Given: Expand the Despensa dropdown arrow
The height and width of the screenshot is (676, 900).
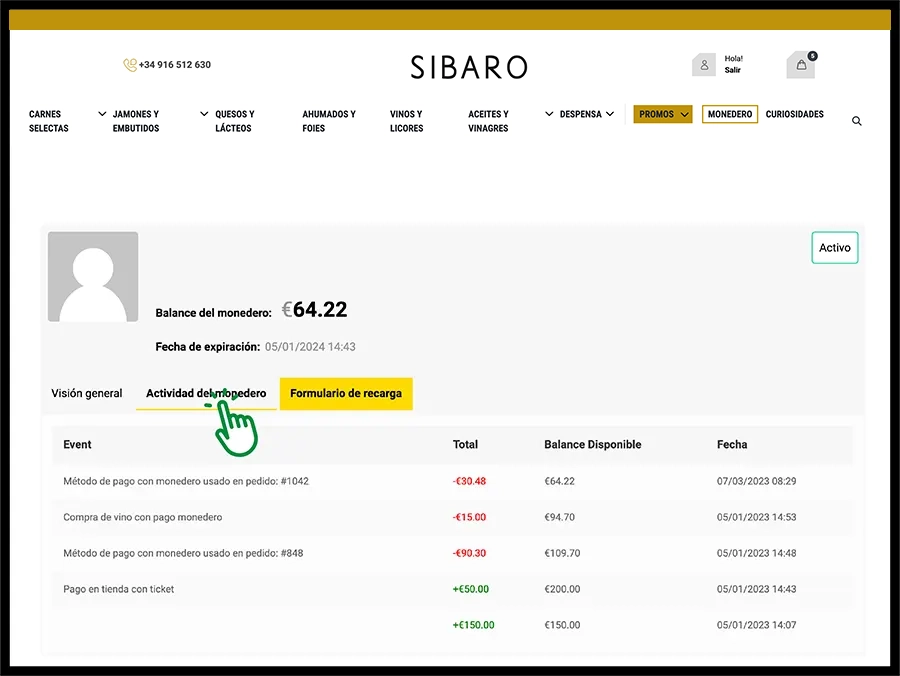Looking at the screenshot, I should coord(610,114).
